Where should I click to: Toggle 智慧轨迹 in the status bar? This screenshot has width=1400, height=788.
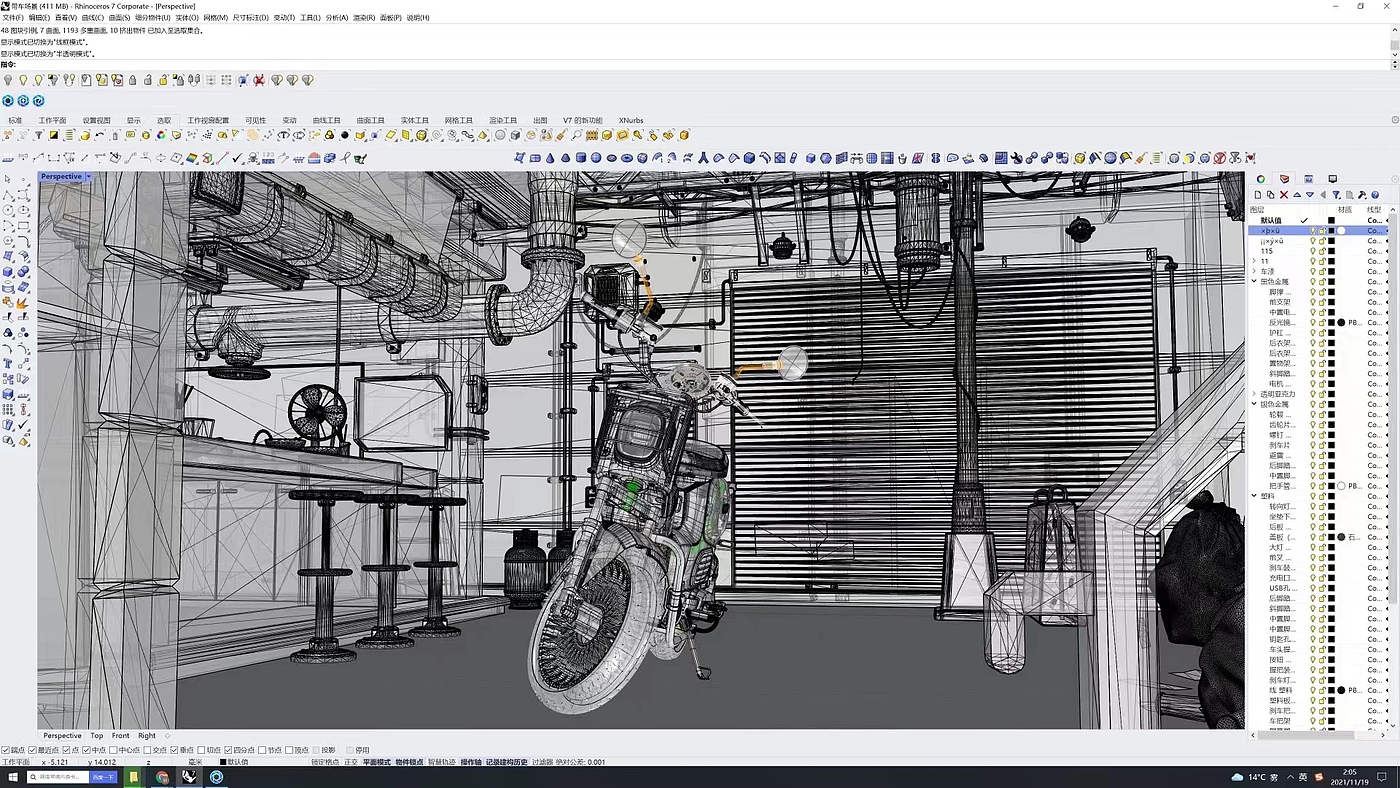coord(441,762)
